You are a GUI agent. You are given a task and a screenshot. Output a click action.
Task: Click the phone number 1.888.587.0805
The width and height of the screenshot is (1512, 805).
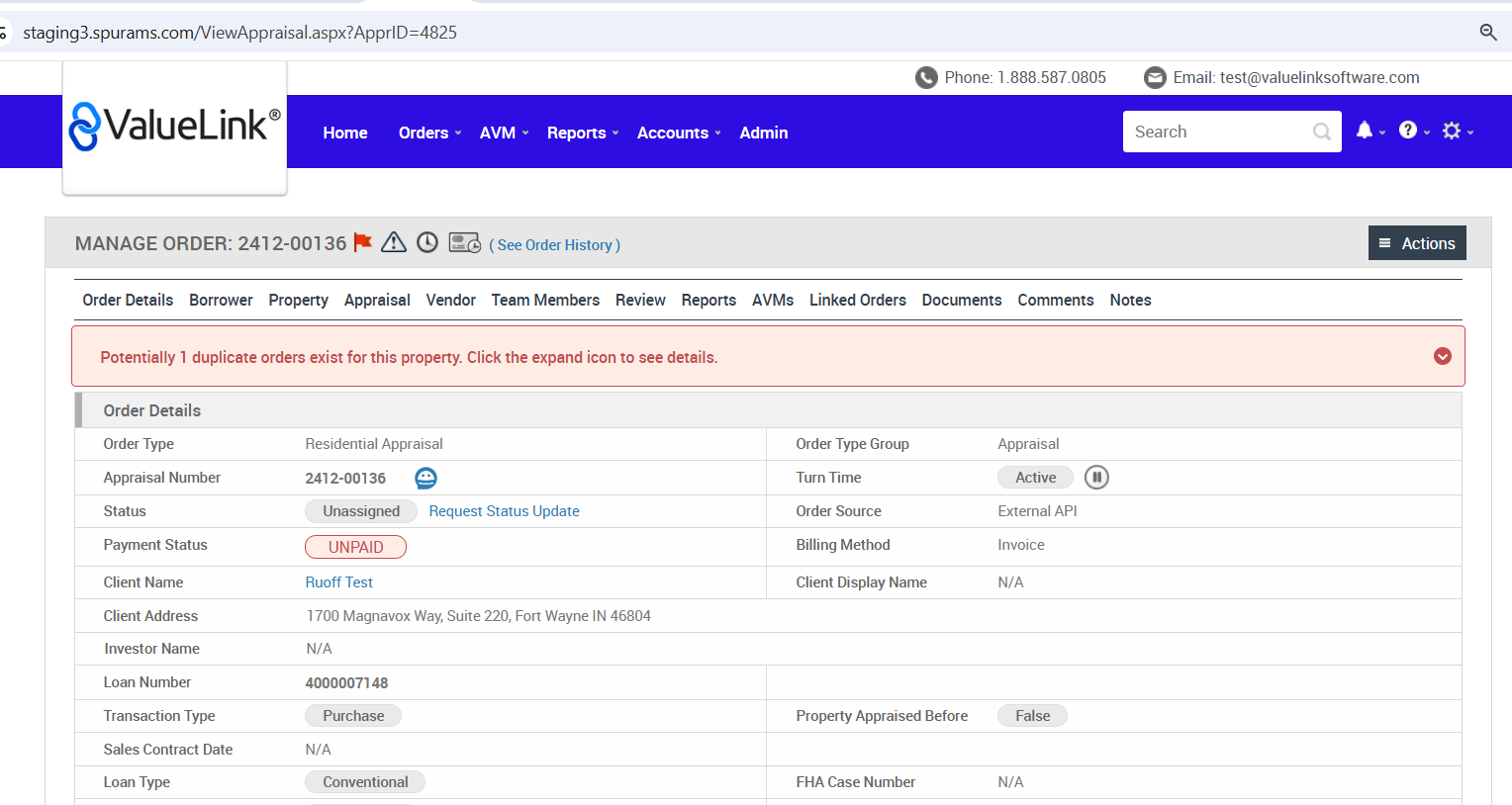point(1052,77)
